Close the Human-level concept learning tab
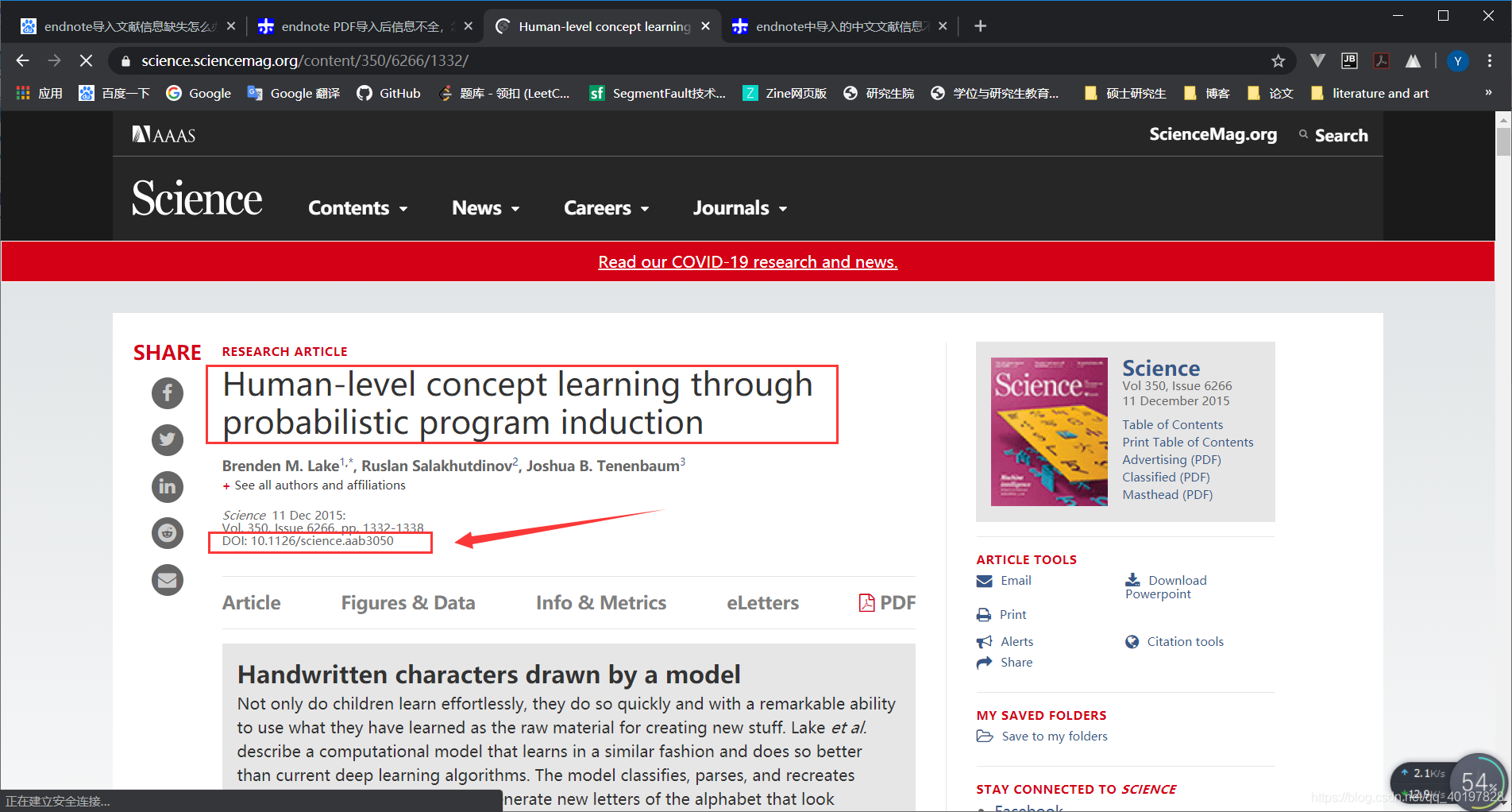The width and height of the screenshot is (1512, 812). (x=705, y=26)
